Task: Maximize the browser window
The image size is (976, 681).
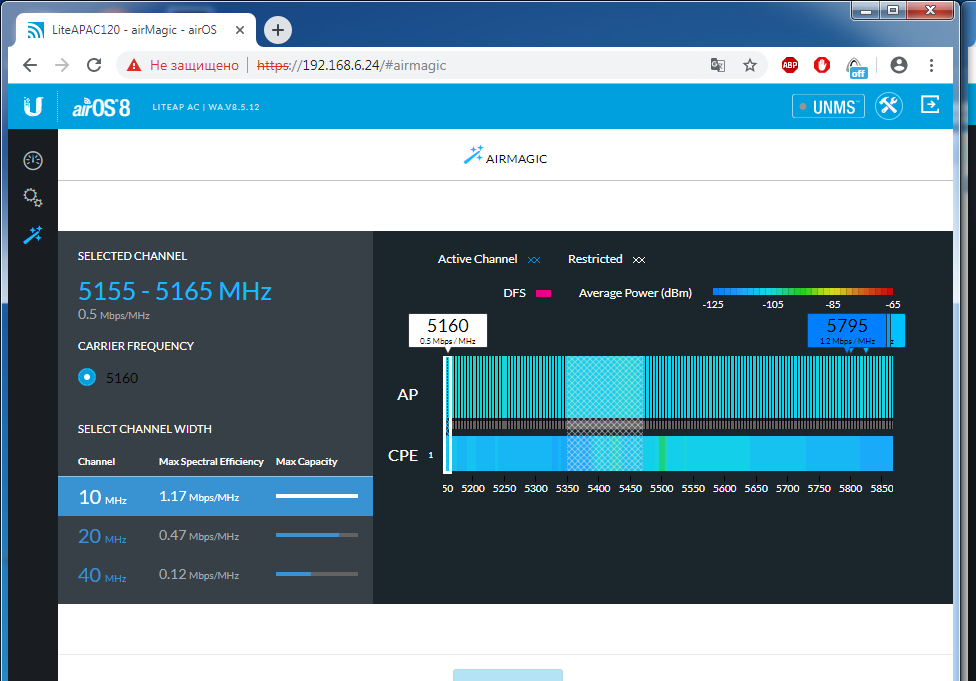Action: [x=893, y=10]
